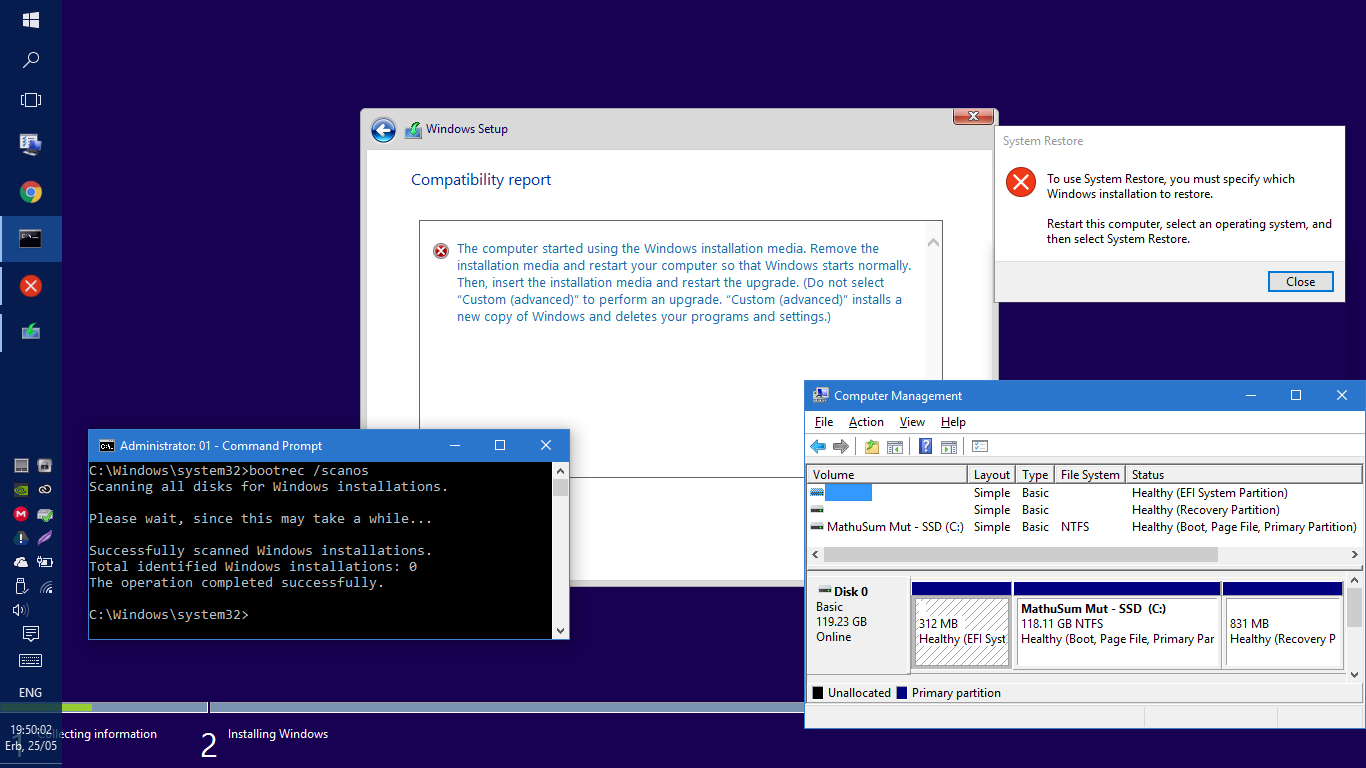
Task: Click battery power tray icon
Action: point(45,563)
